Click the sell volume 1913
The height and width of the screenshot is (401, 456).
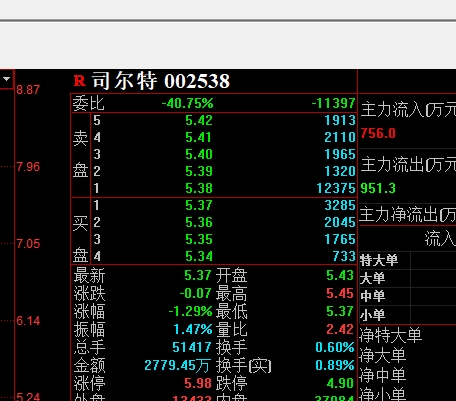pyautogui.click(x=340, y=120)
